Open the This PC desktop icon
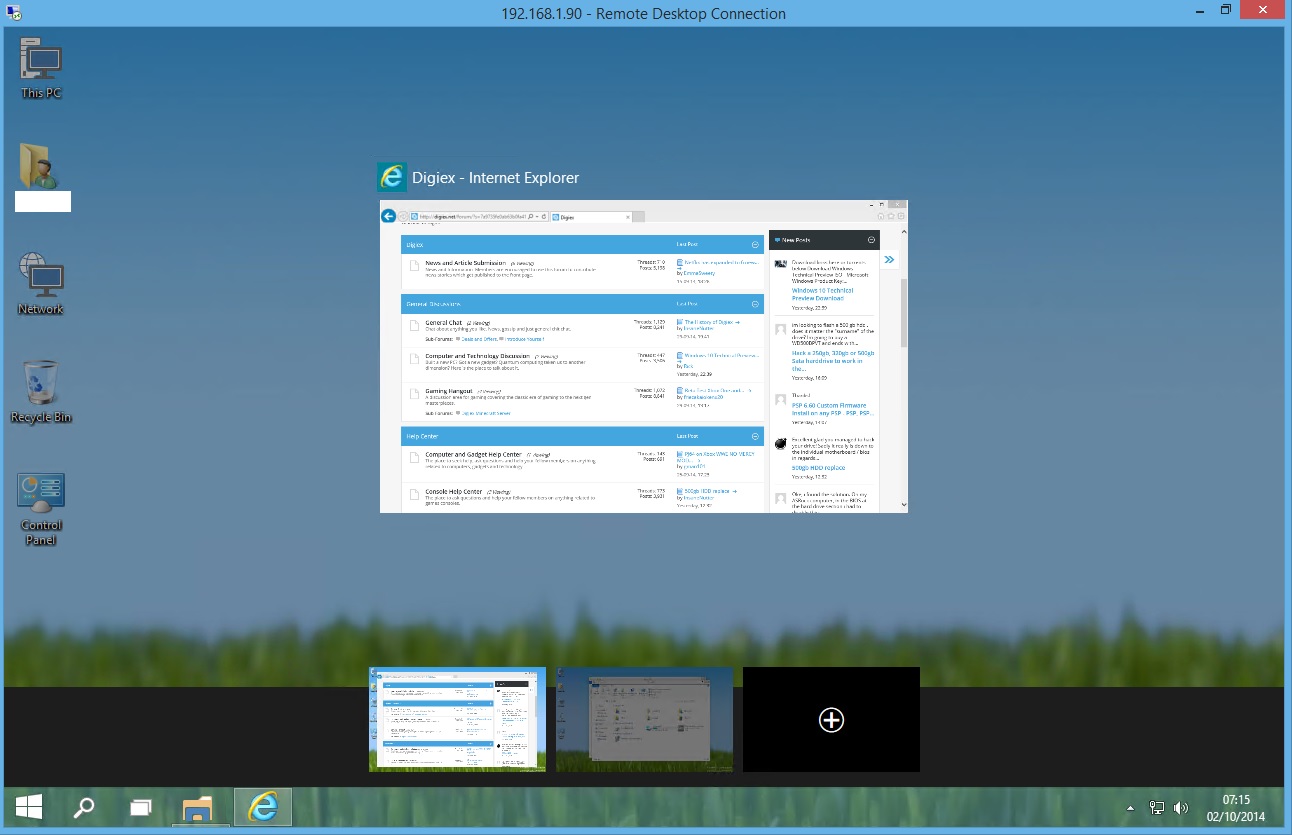1292x835 pixels. (41, 67)
